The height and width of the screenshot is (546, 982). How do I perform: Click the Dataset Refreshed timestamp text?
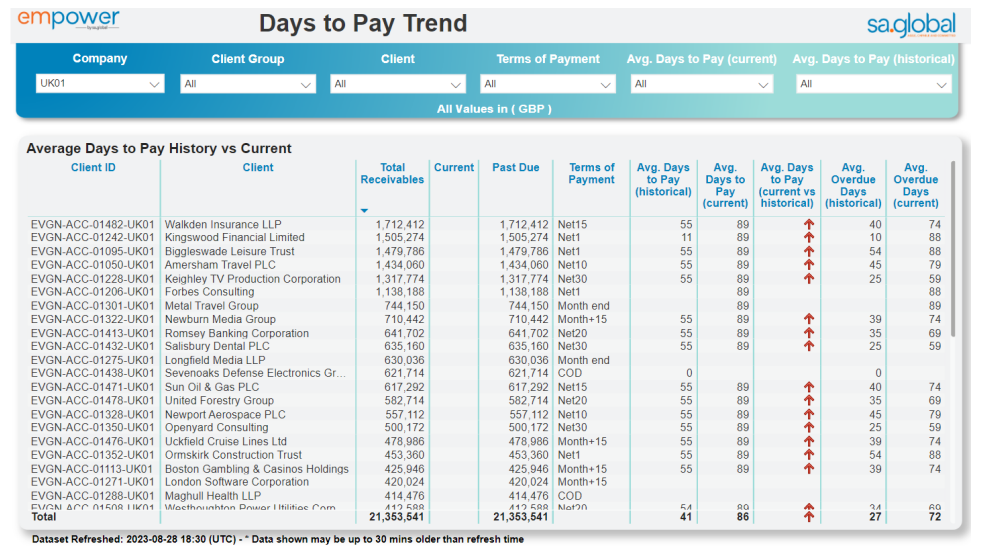point(277,539)
